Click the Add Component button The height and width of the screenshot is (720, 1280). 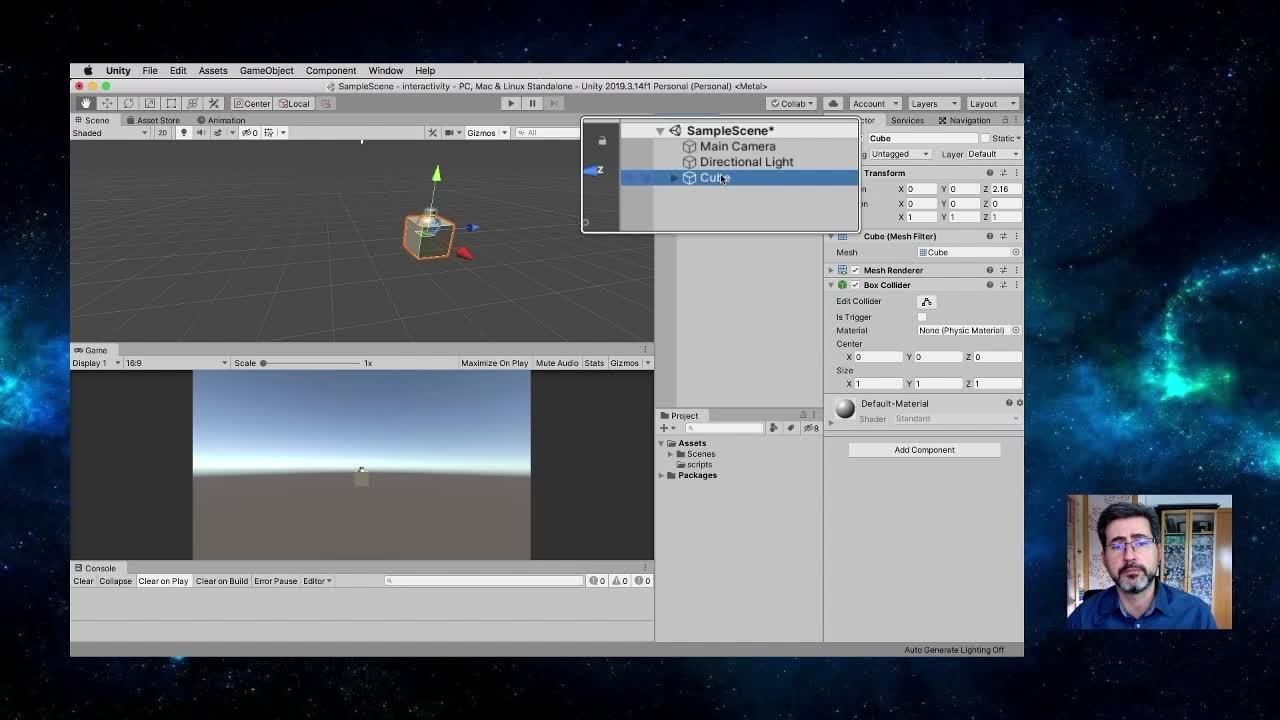click(x=924, y=450)
